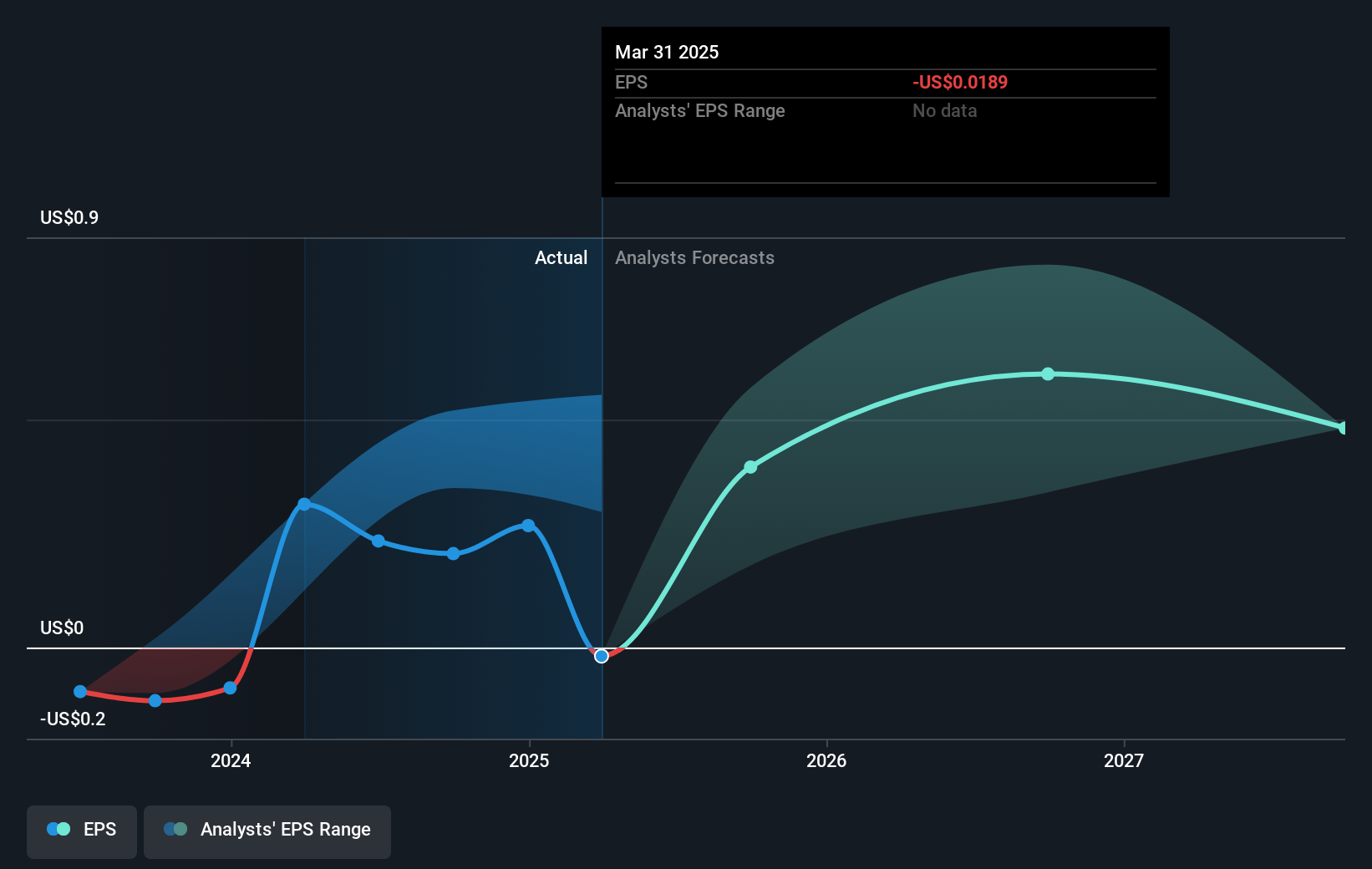Click the Analysts Forecasts label
Viewport: 1372px width, 869px height.
(x=695, y=258)
